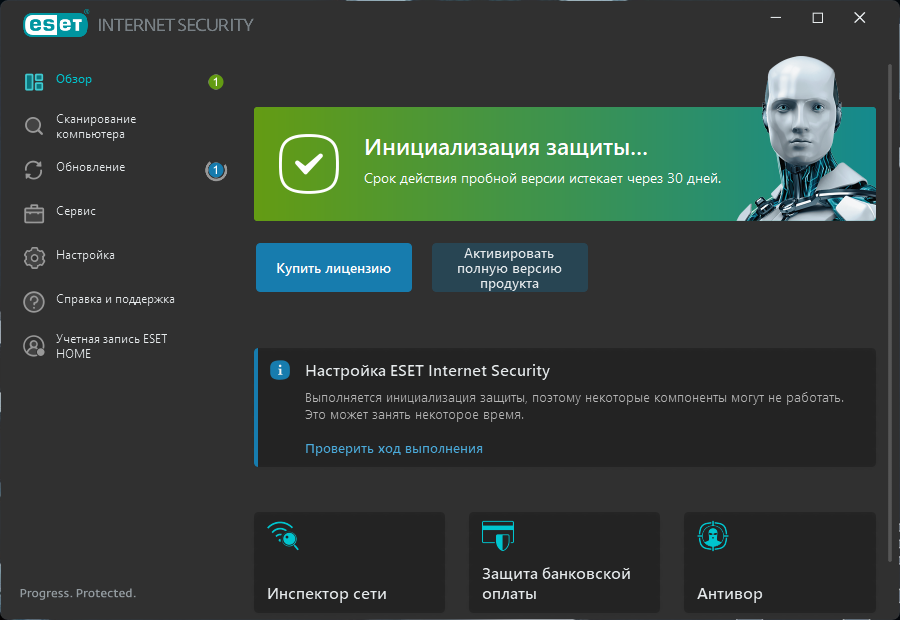
Task: Click the Update refresh arrows icon
Action: (34, 170)
